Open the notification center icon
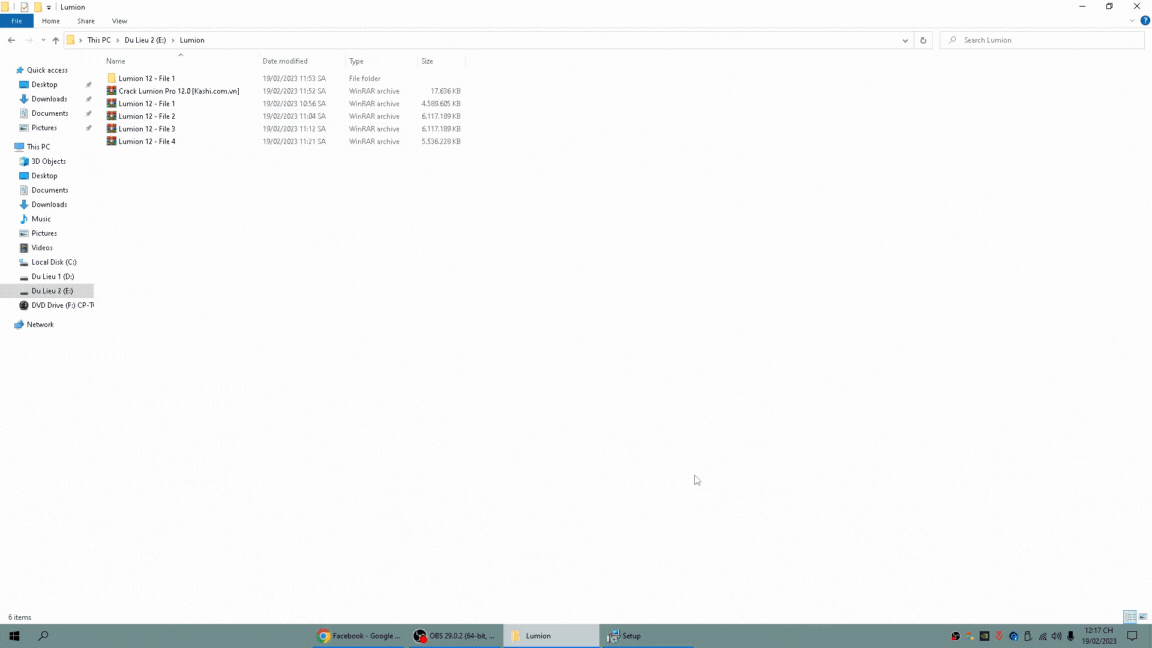This screenshot has height=648, width=1152. pyautogui.click(x=1132, y=636)
